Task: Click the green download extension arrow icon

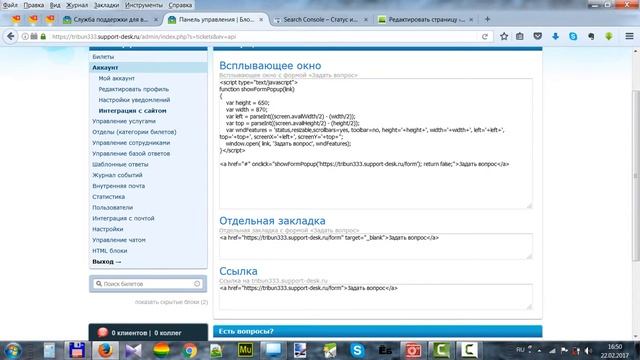Action: click(x=609, y=36)
